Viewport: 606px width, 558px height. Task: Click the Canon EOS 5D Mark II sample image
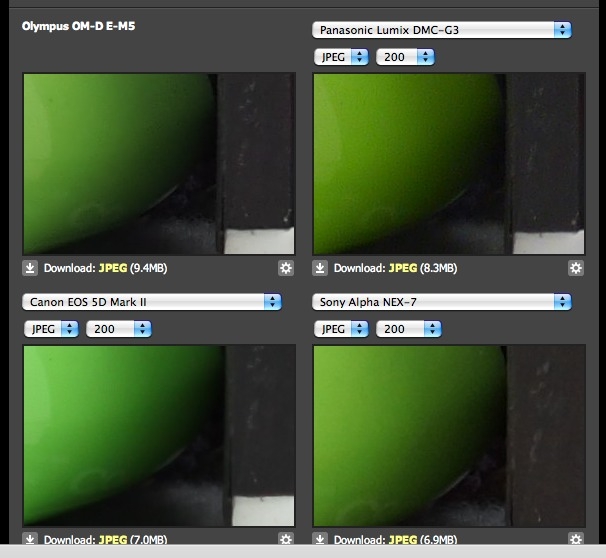(159, 436)
